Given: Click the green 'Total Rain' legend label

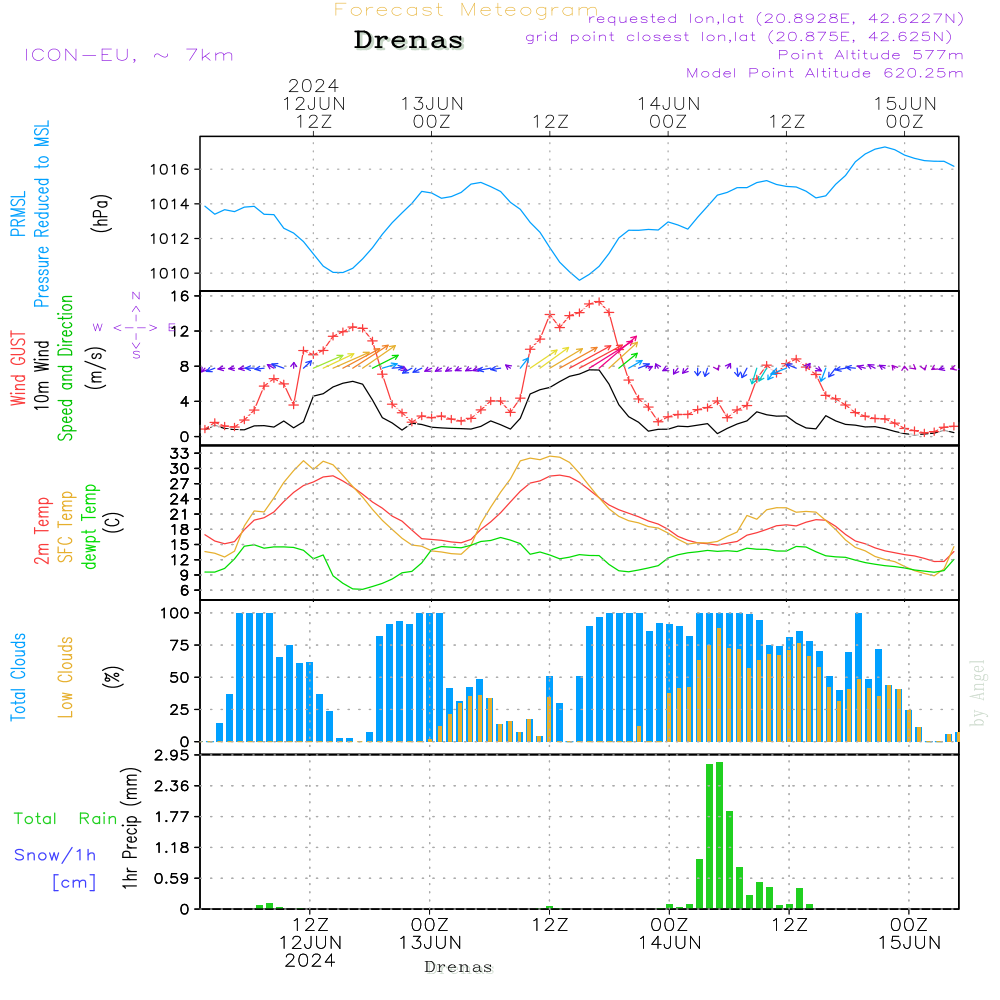Looking at the screenshot, I should point(66,819).
